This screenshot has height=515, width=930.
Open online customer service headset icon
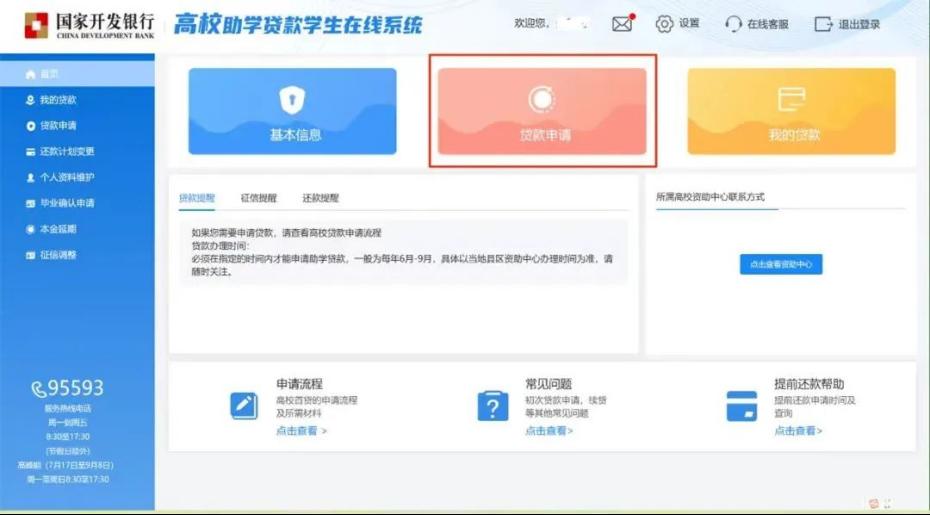pyautogui.click(x=733, y=24)
